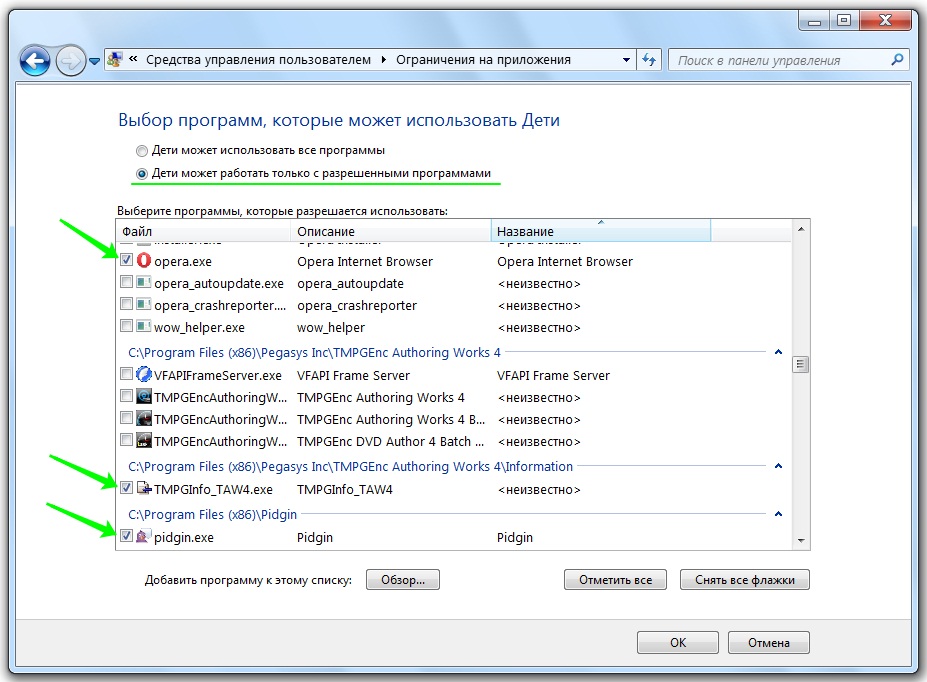
Task: Select the opera.exe file name
Action: pos(183,261)
